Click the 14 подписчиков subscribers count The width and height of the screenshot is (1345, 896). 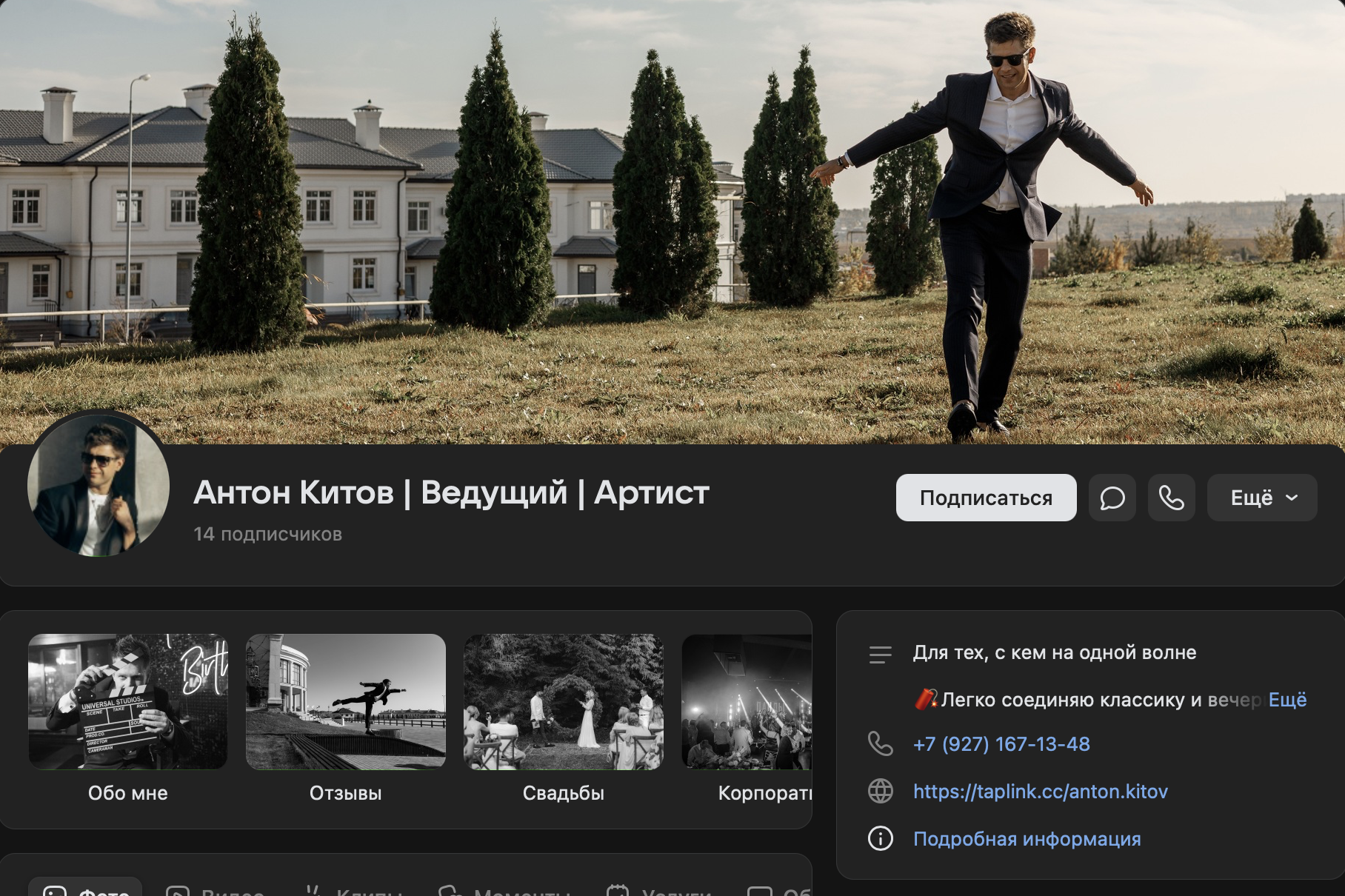(267, 534)
